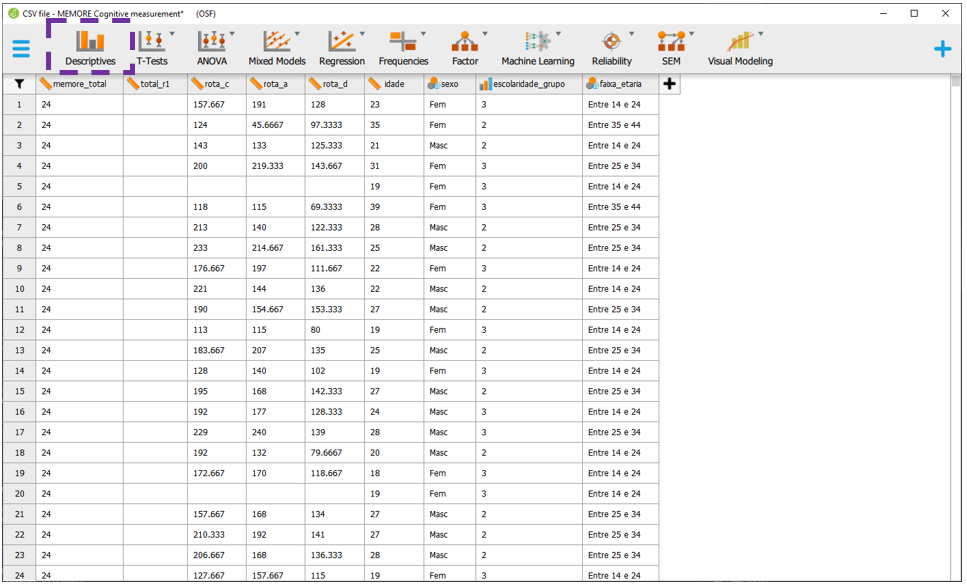Open the SEM module
Screen dimensions: 967x585
click(671, 48)
